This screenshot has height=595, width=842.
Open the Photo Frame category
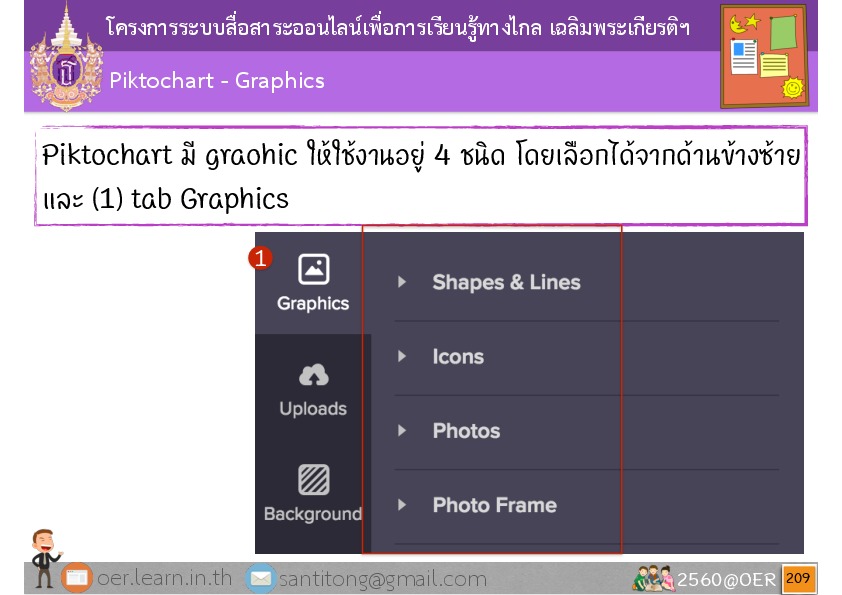[x=495, y=505]
